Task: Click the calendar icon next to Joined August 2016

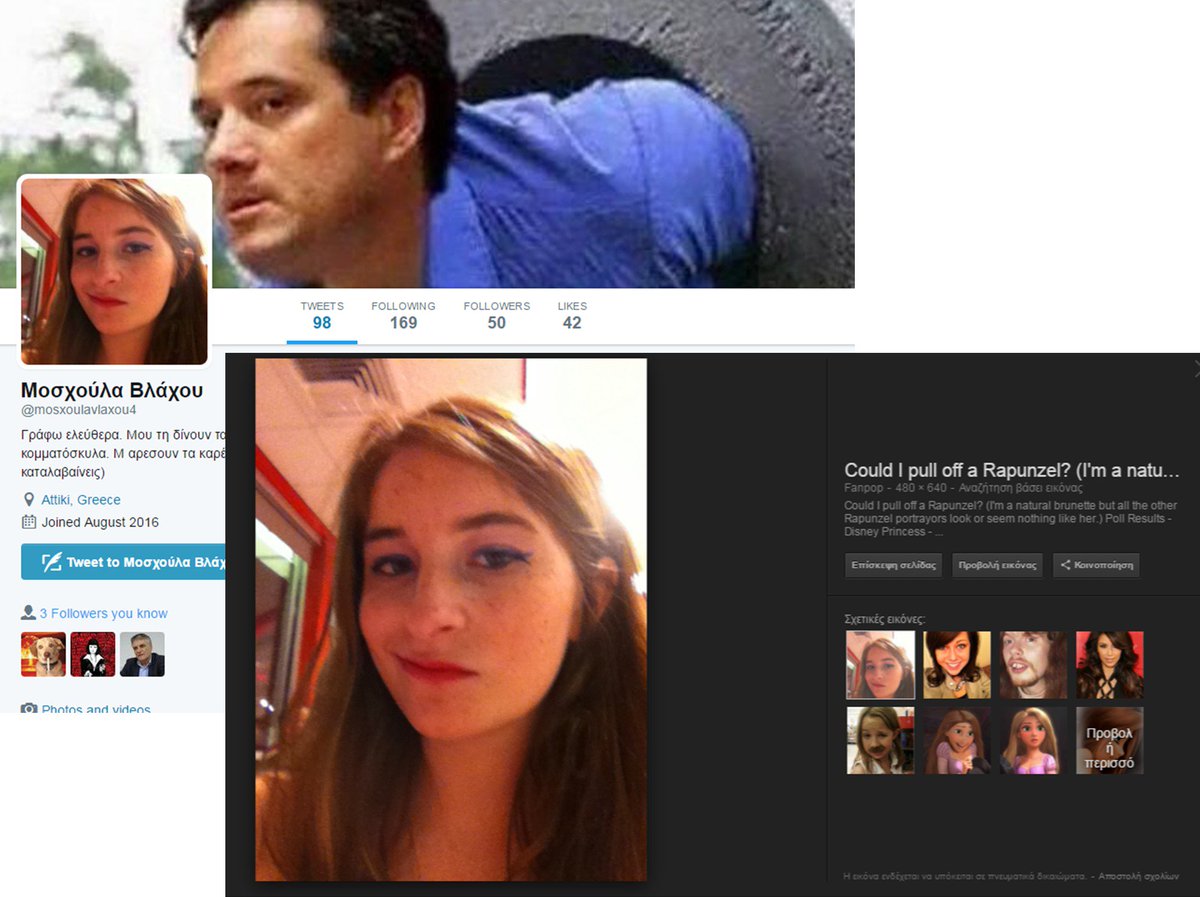Action: [29, 522]
